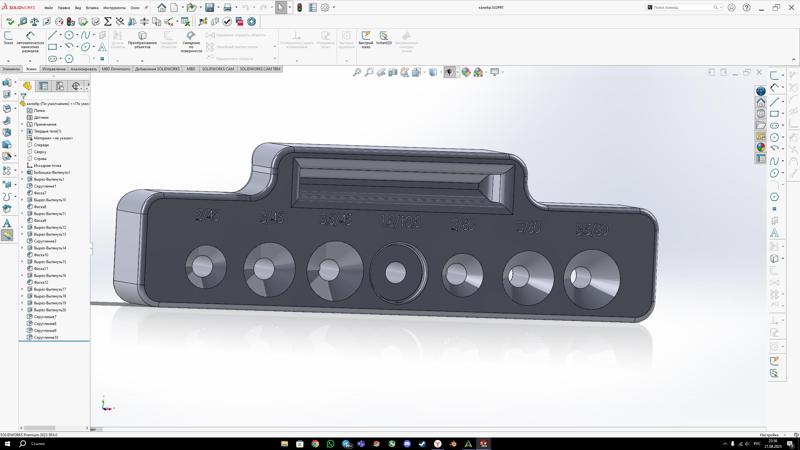Screen dimensions: 800x450
Task: Click Edit Appearance color ball icon
Action: (x=466, y=72)
